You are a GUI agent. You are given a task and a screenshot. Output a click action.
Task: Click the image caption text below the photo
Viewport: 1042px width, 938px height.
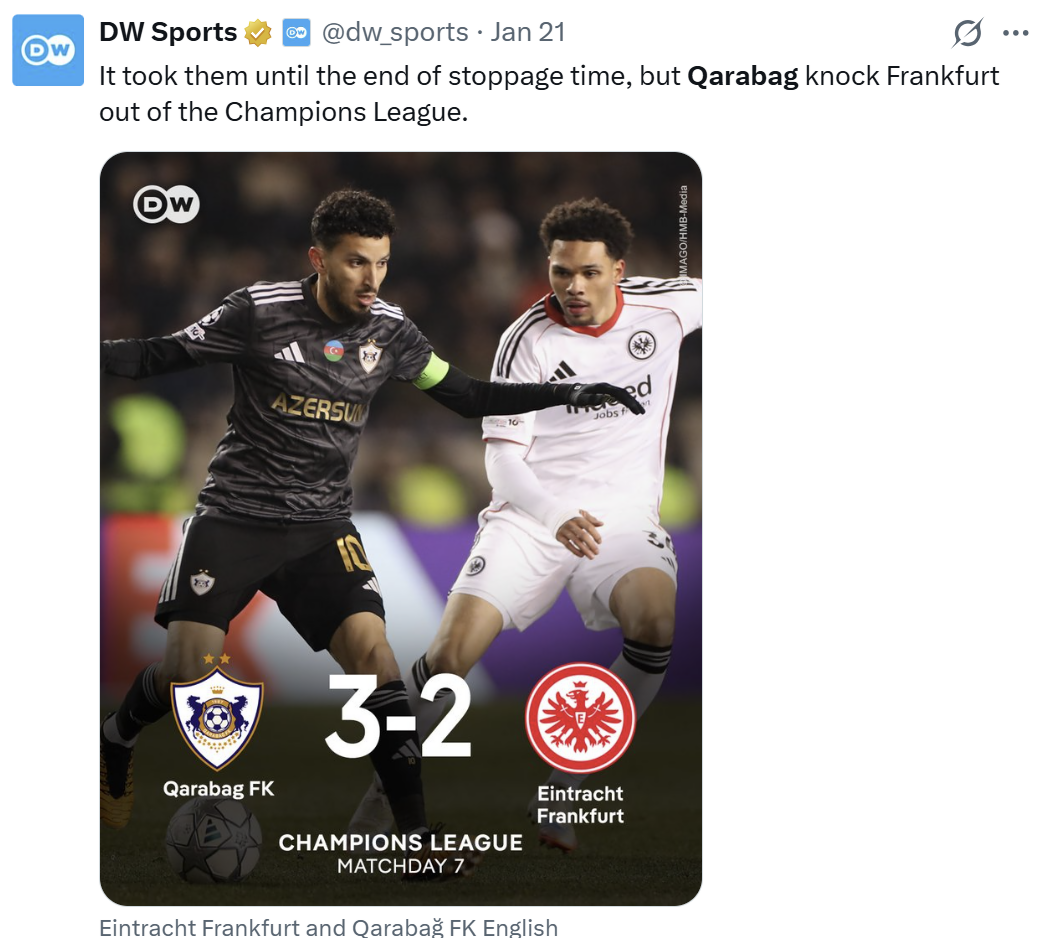(328, 927)
